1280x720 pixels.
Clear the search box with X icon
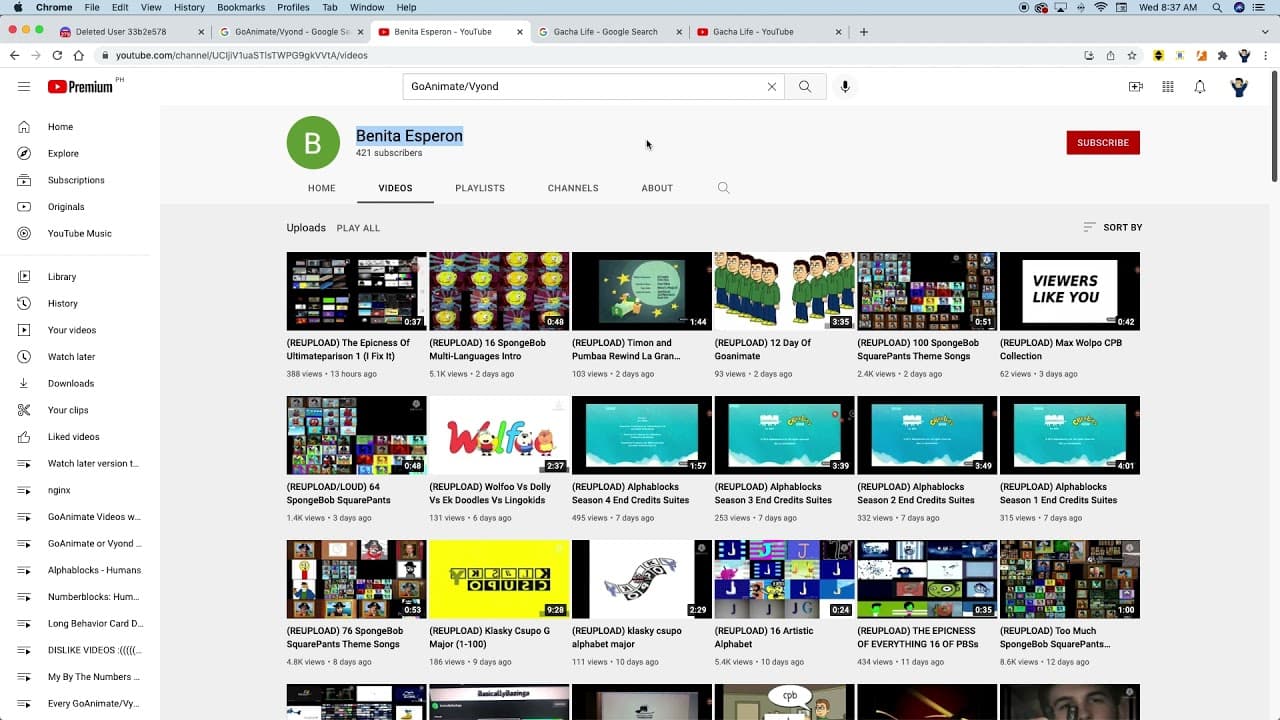(x=772, y=86)
